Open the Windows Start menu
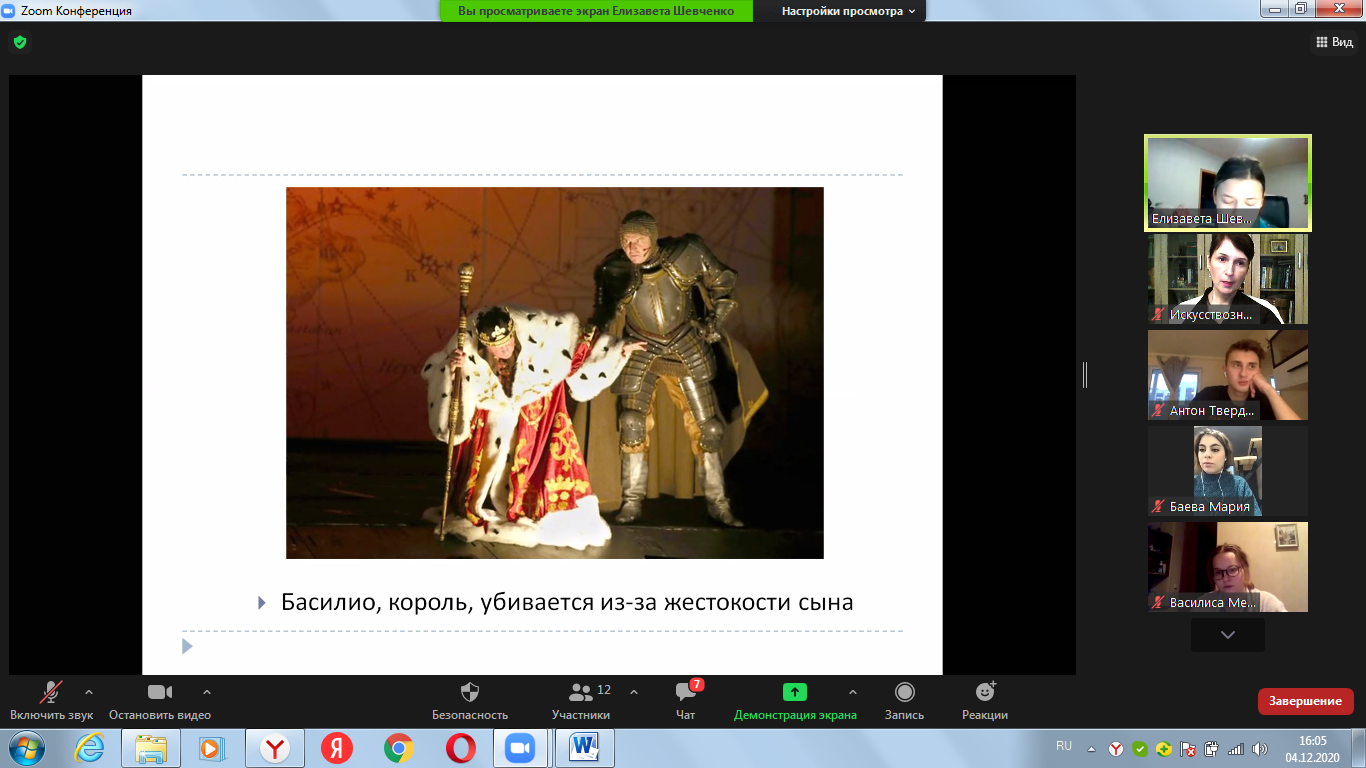The height and width of the screenshot is (768, 1366). pyautogui.click(x=26, y=748)
